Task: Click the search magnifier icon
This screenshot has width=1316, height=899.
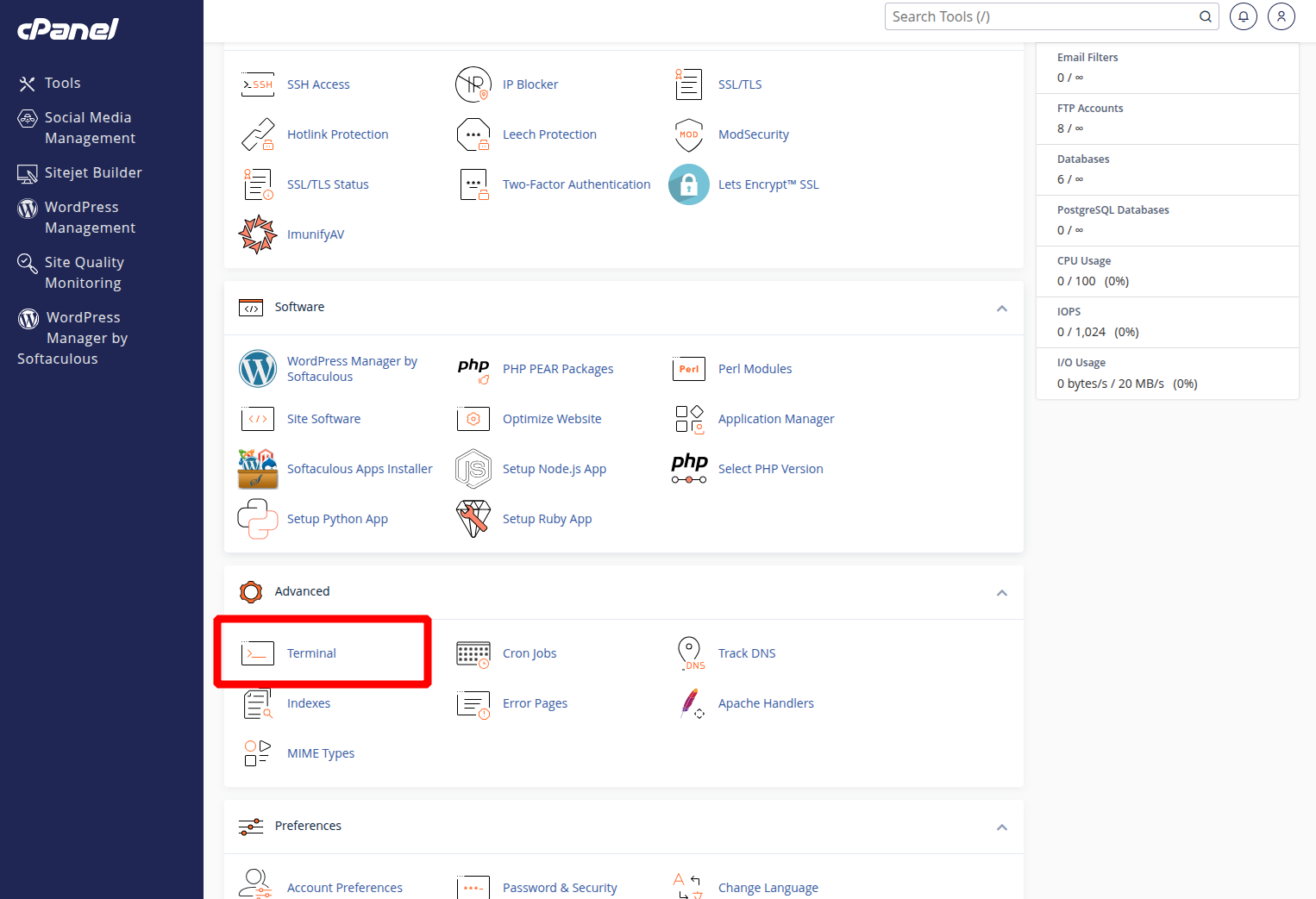Action: 1206,16
